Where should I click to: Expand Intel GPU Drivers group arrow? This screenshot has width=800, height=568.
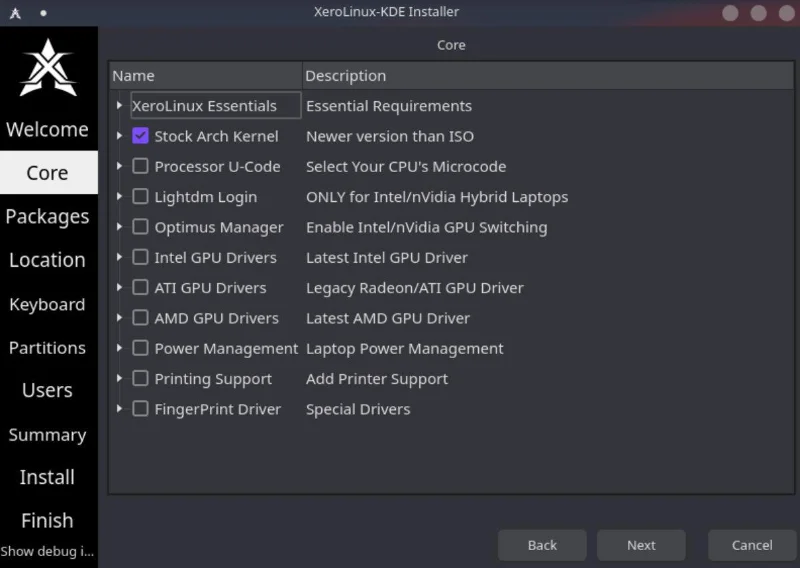(119, 257)
